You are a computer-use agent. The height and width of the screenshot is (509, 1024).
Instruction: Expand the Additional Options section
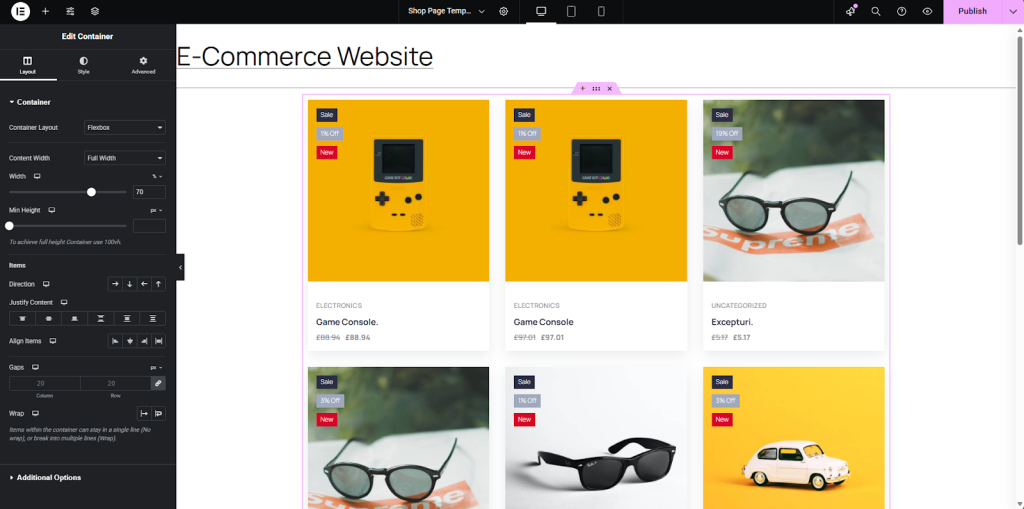tap(45, 478)
